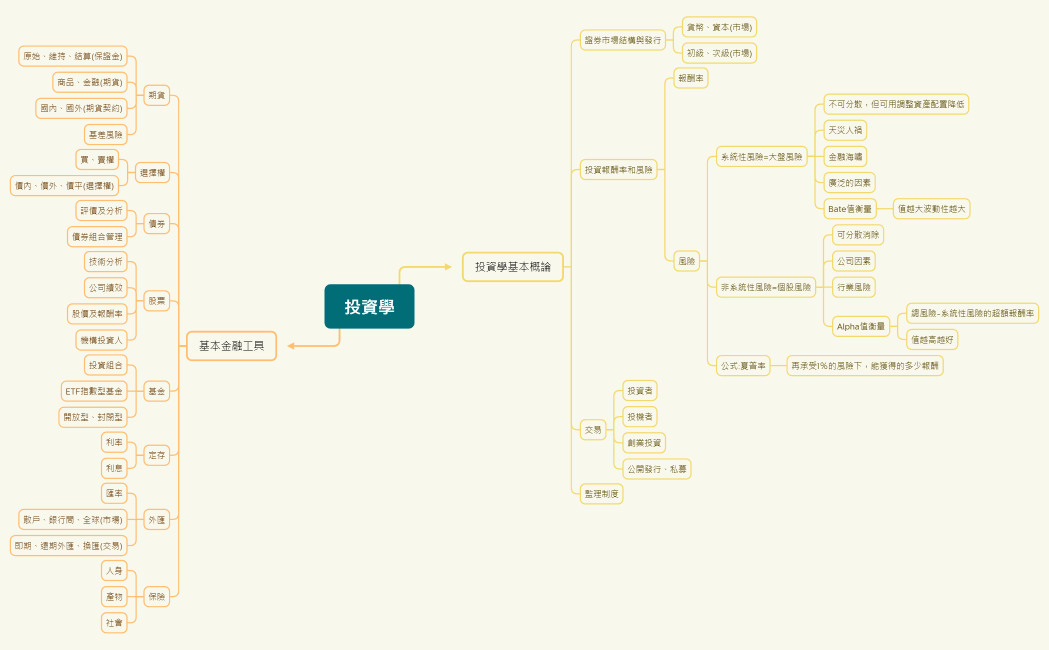Select the ETF指數型基金 node
Viewport: 1049px width, 650px height.
click(x=94, y=391)
